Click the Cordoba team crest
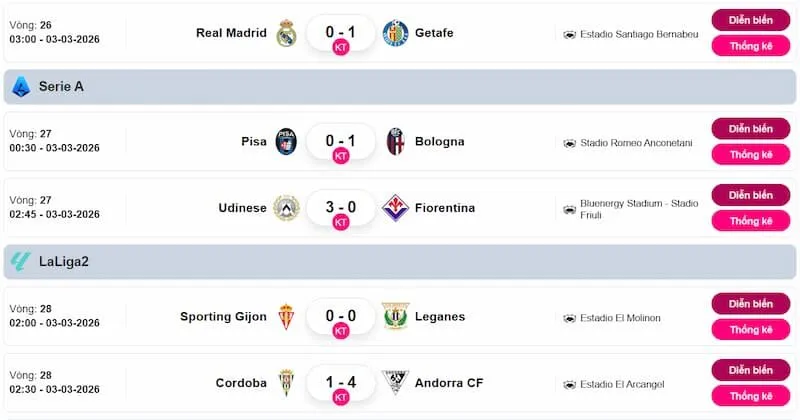 [286, 383]
